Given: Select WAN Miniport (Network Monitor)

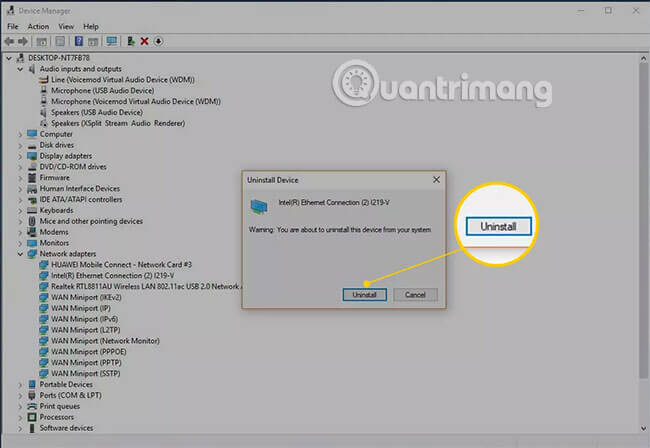Looking at the screenshot, I should [105, 341].
